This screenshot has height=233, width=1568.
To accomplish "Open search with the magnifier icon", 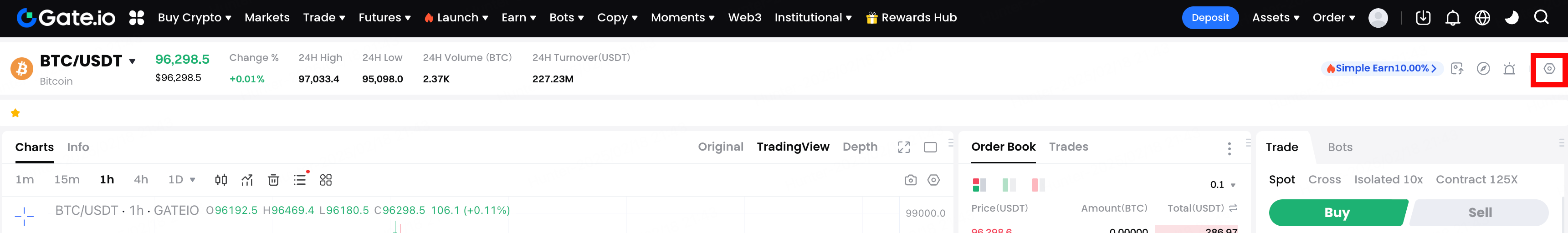I will pos(1541,18).
